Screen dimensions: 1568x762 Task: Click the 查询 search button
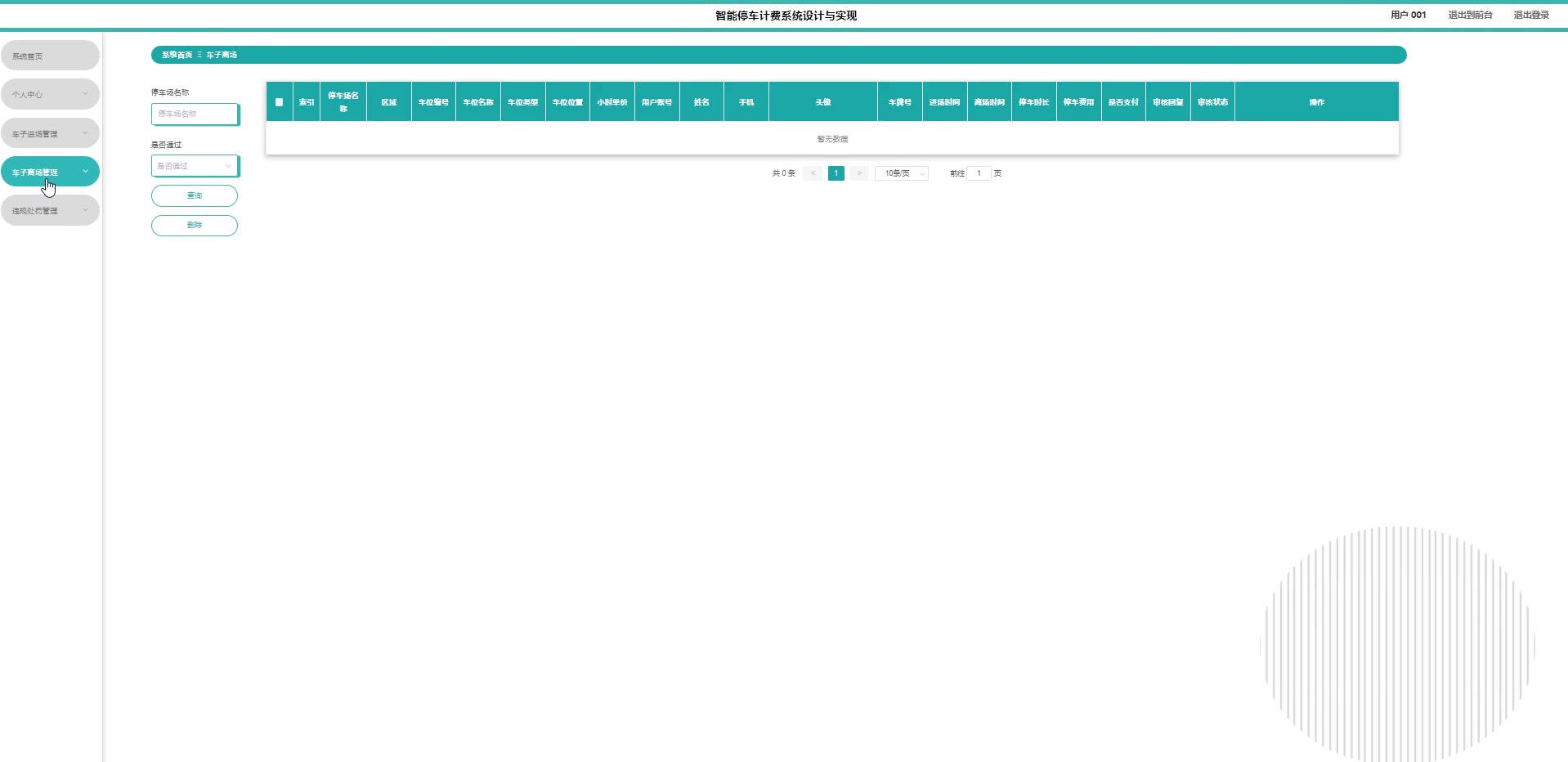195,195
